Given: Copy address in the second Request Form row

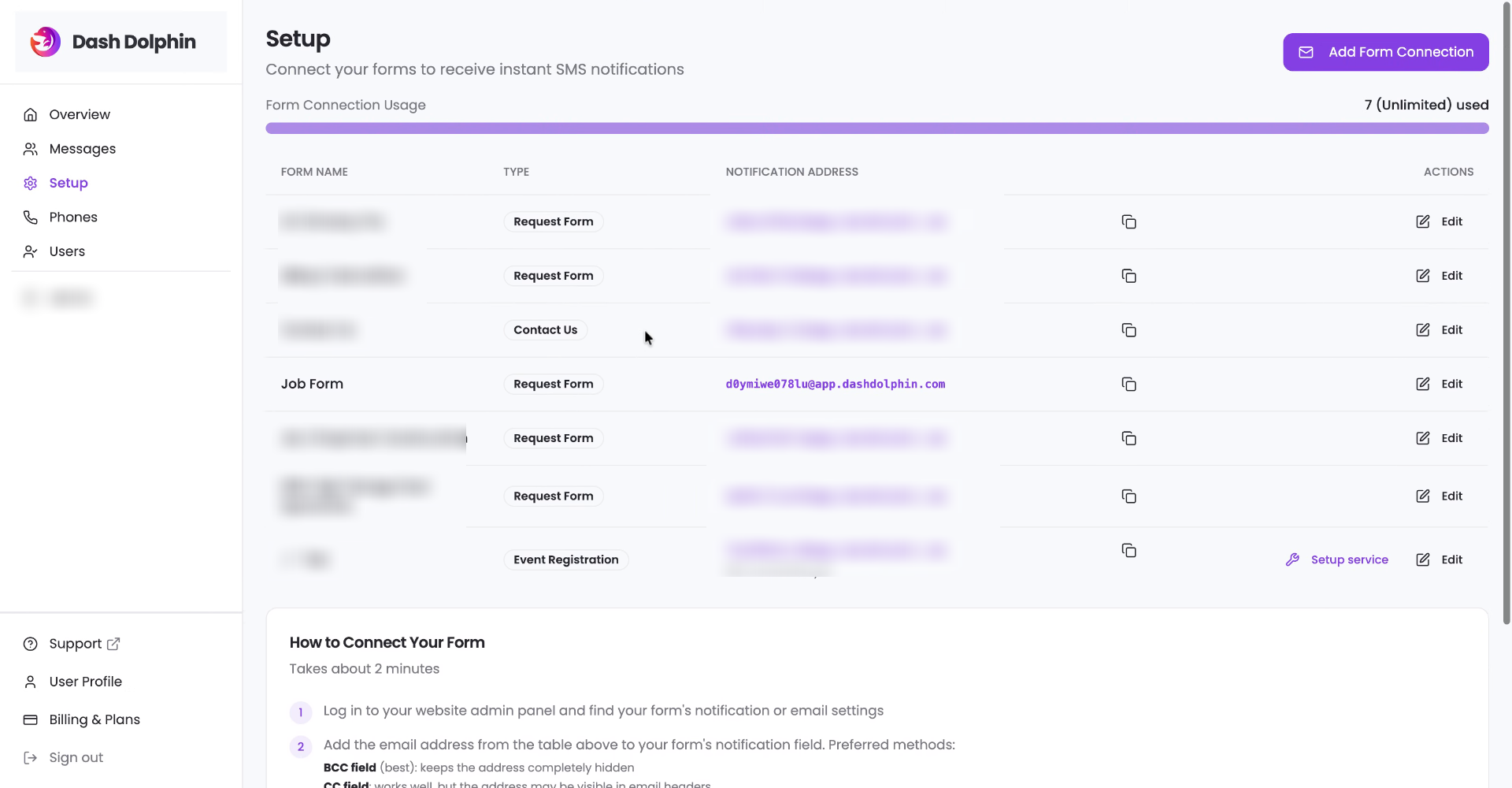Looking at the screenshot, I should click(x=1128, y=276).
